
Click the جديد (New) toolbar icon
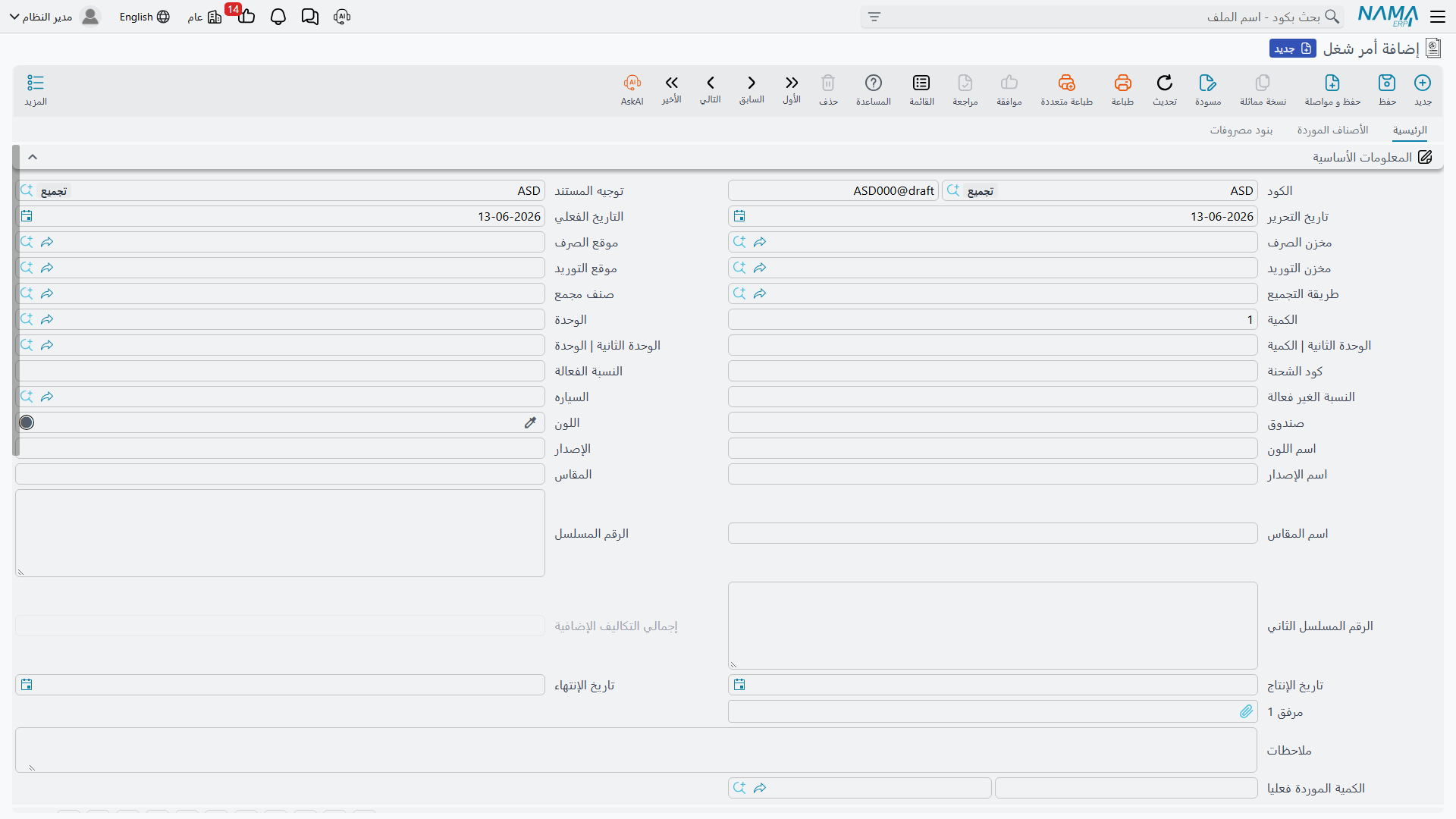(x=1423, y=83)
